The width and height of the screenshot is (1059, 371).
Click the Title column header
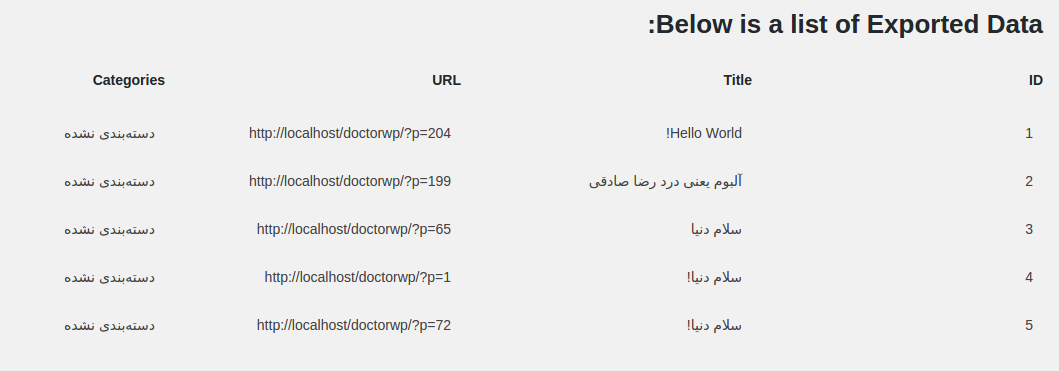pyautogui.click(x=738, y=80)
